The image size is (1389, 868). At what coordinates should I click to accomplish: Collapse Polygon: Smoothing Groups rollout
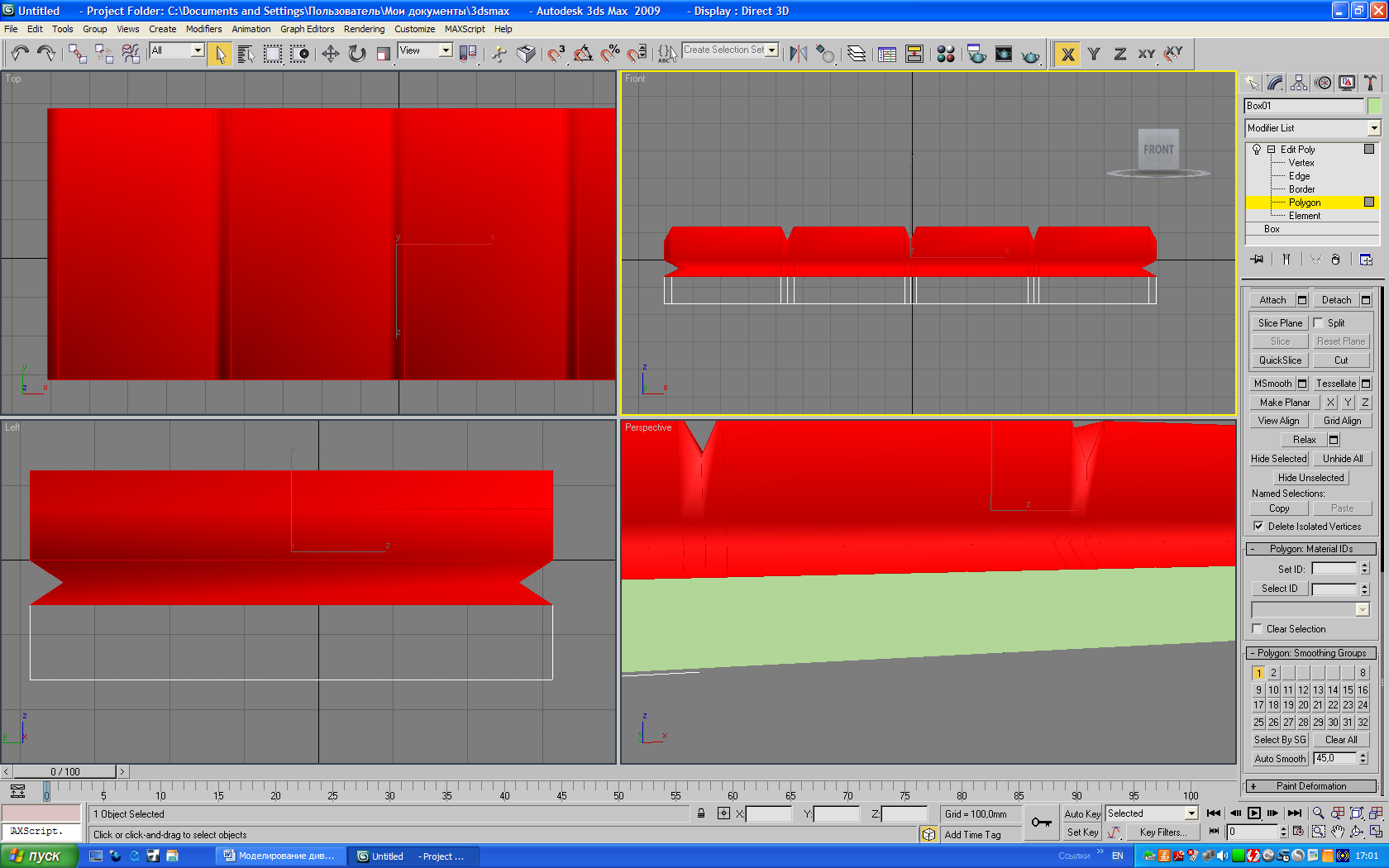(x=1311, y=653)
